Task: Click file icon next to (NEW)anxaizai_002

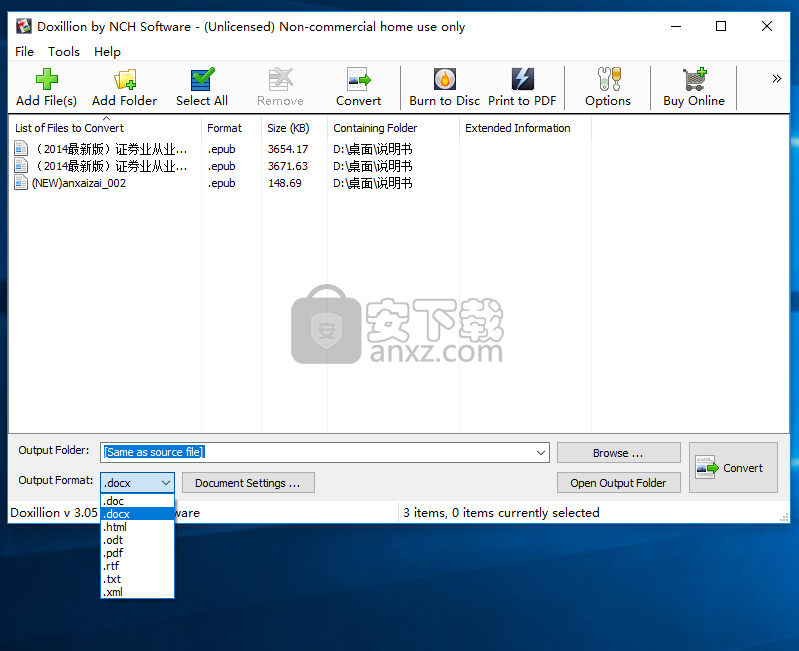Action: point(21,183)
